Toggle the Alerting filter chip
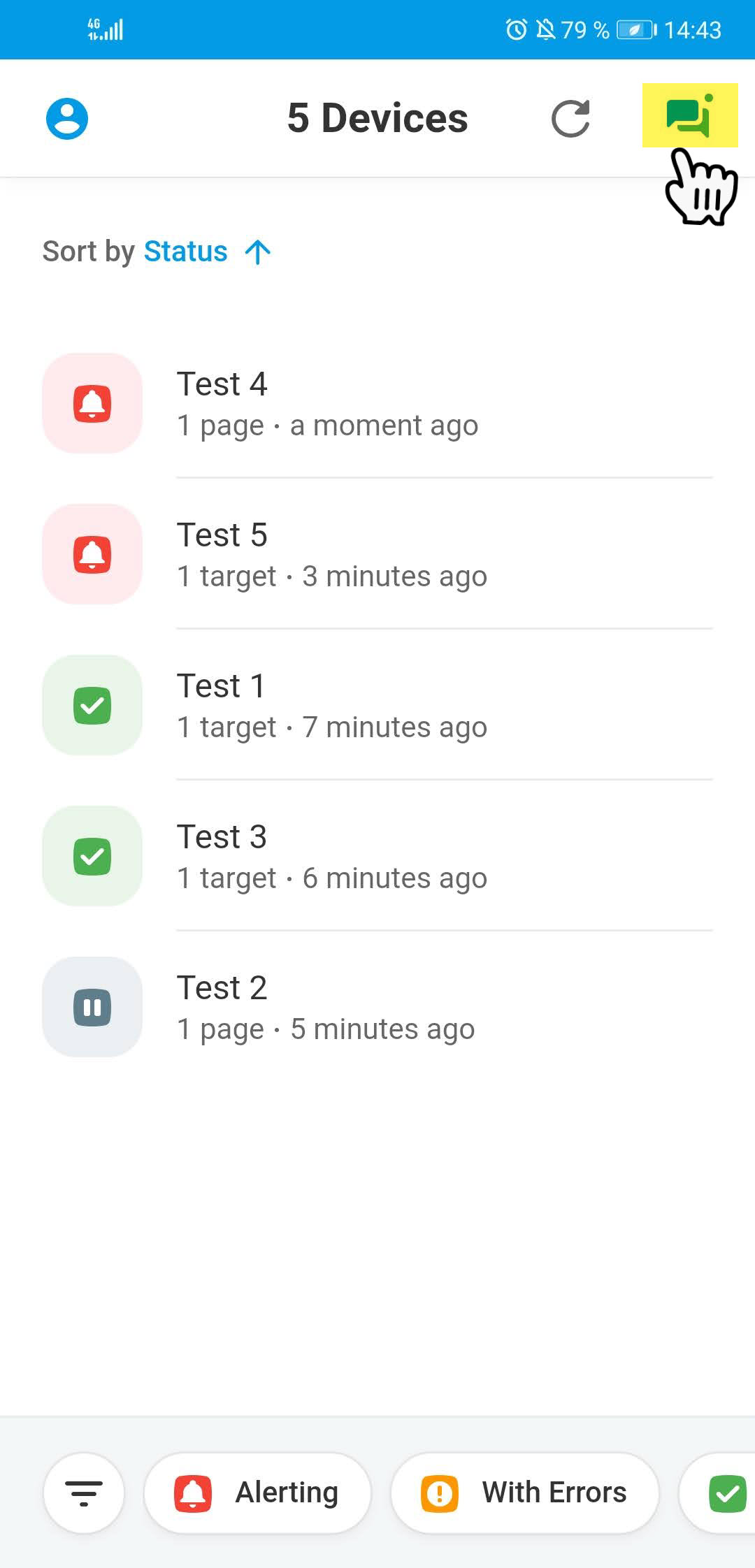This screenshot has width=755, height=1568. click(257, 1493)
